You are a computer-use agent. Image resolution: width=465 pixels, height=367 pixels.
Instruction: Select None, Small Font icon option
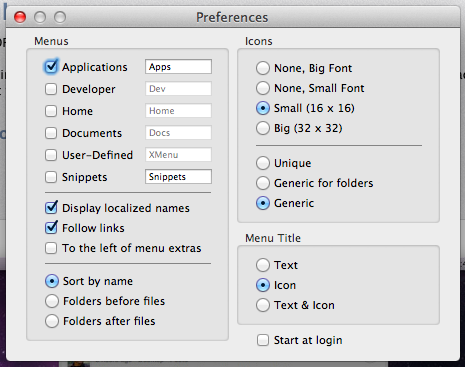[263, 88]
